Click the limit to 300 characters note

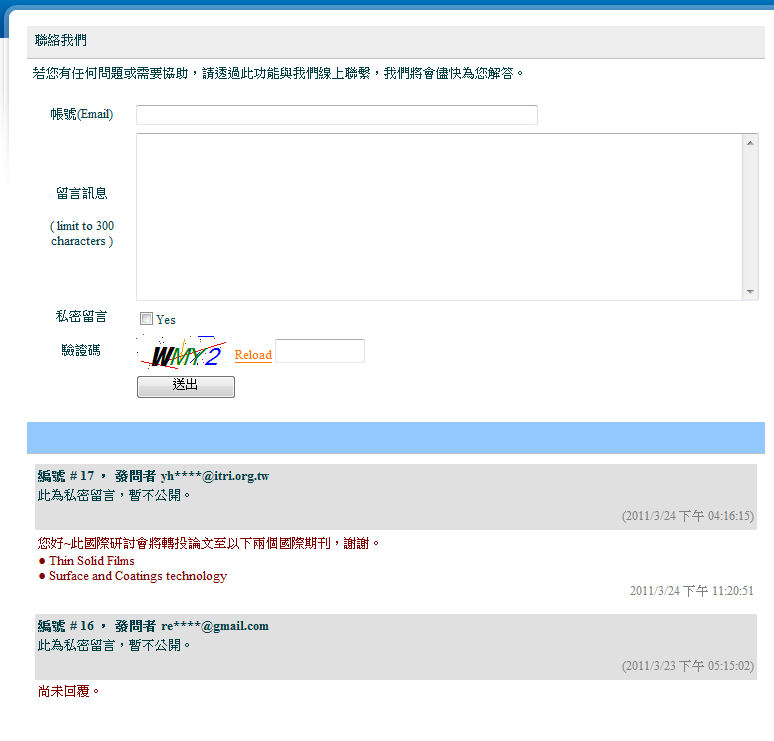click(82, 234)
